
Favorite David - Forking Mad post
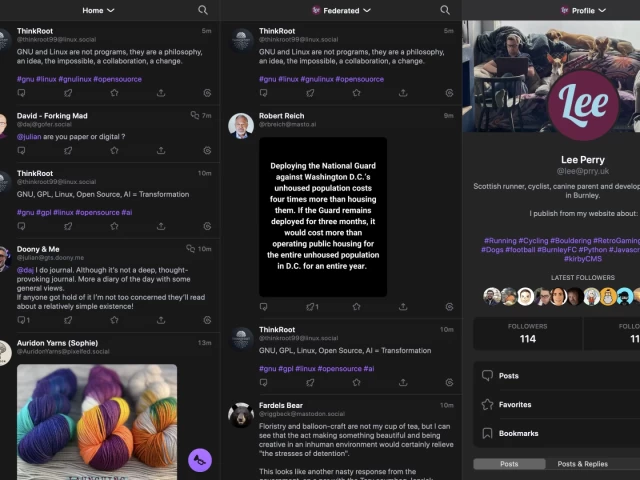(x=114, y=151)
